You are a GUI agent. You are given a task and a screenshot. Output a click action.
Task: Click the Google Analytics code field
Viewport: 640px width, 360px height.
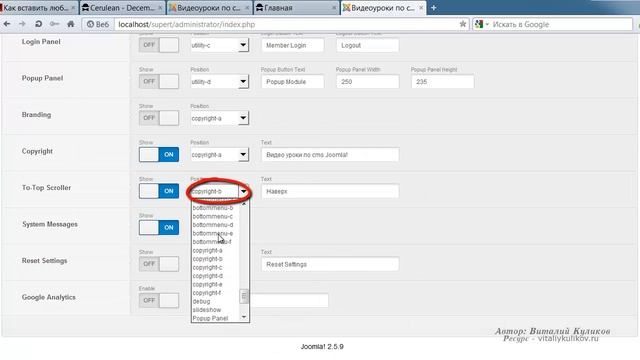click(289, 301)
